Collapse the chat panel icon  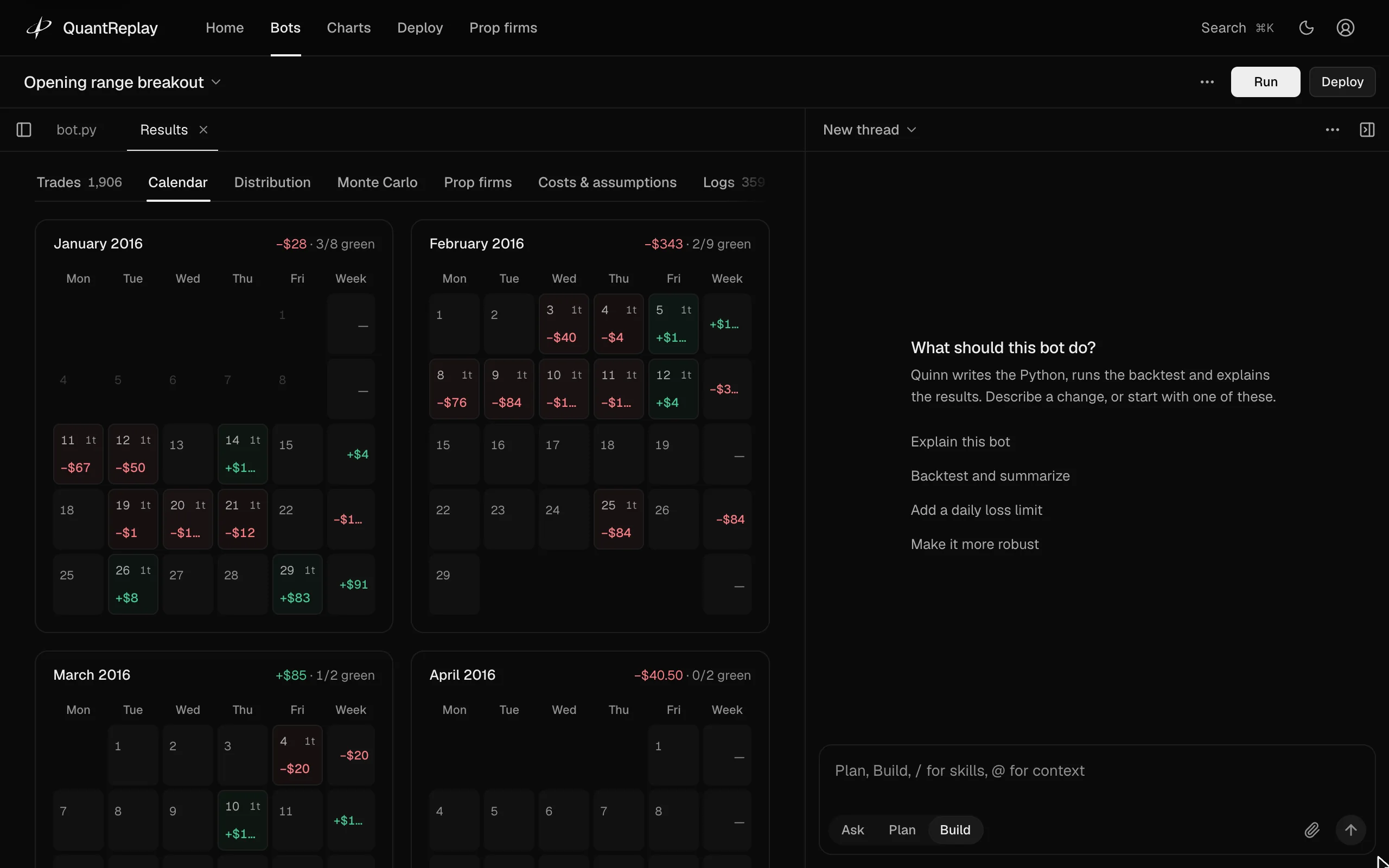(1367, 130)
